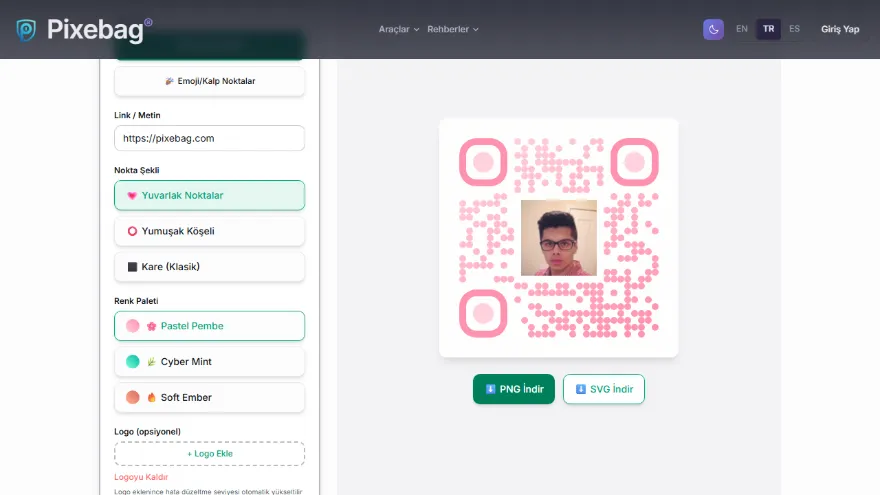This screenshot has height=495, width=880.
Task: Switch language to TR
Action: 768,29
